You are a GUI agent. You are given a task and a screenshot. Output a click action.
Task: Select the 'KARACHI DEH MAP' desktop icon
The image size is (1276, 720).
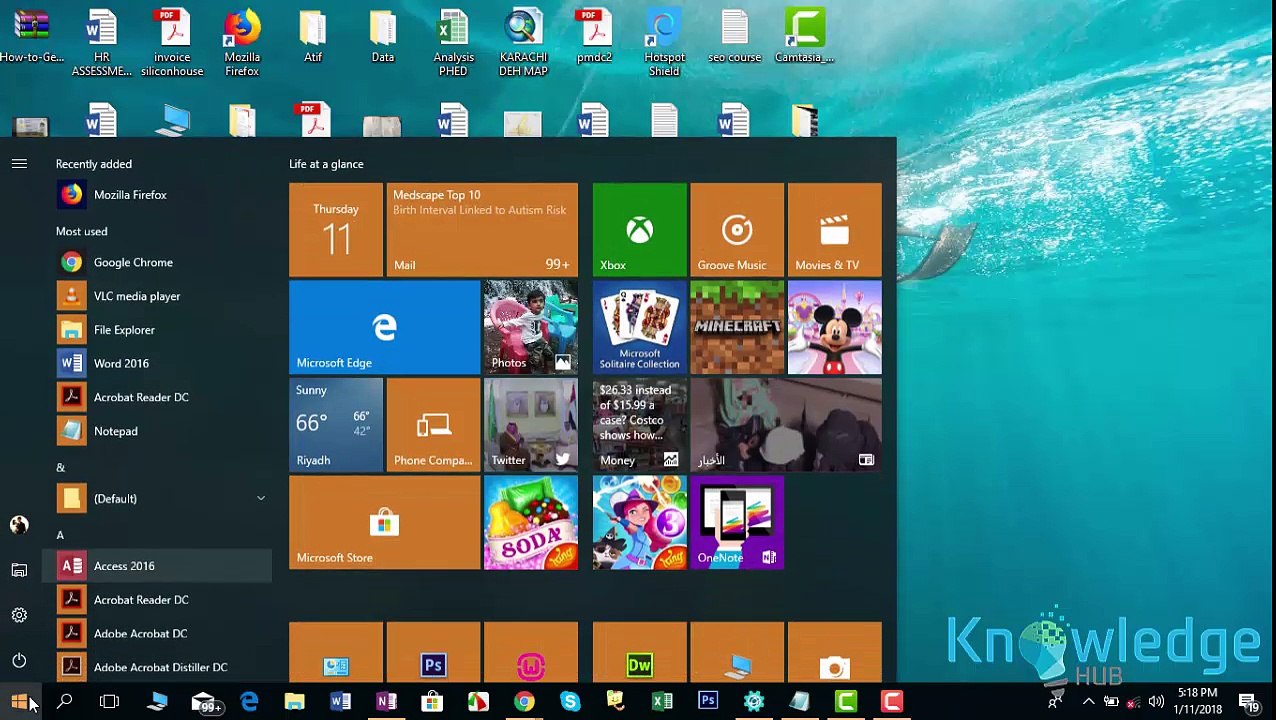523,43
